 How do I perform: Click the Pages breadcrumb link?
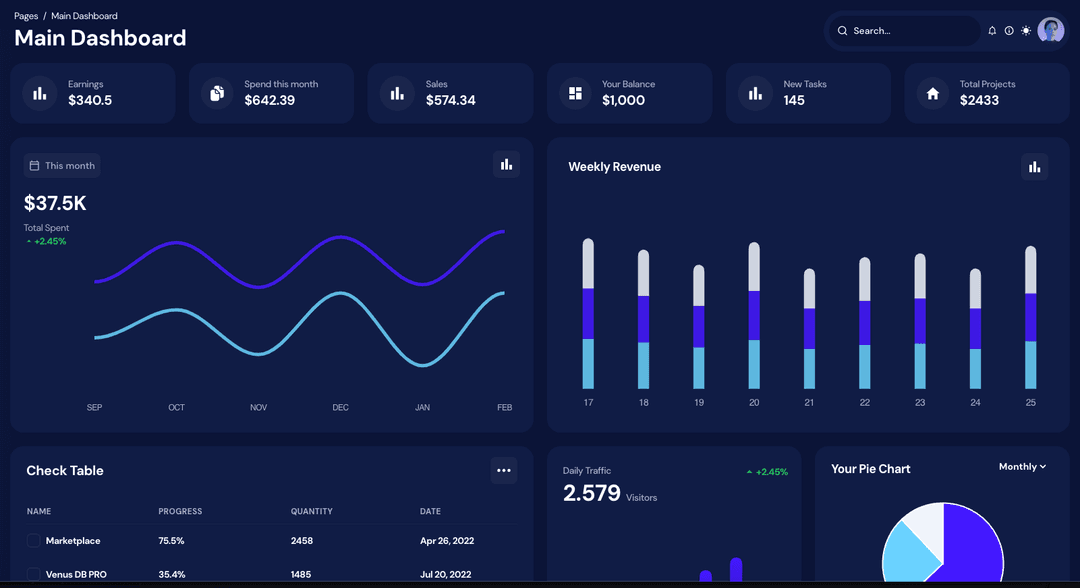coord(26,16)
